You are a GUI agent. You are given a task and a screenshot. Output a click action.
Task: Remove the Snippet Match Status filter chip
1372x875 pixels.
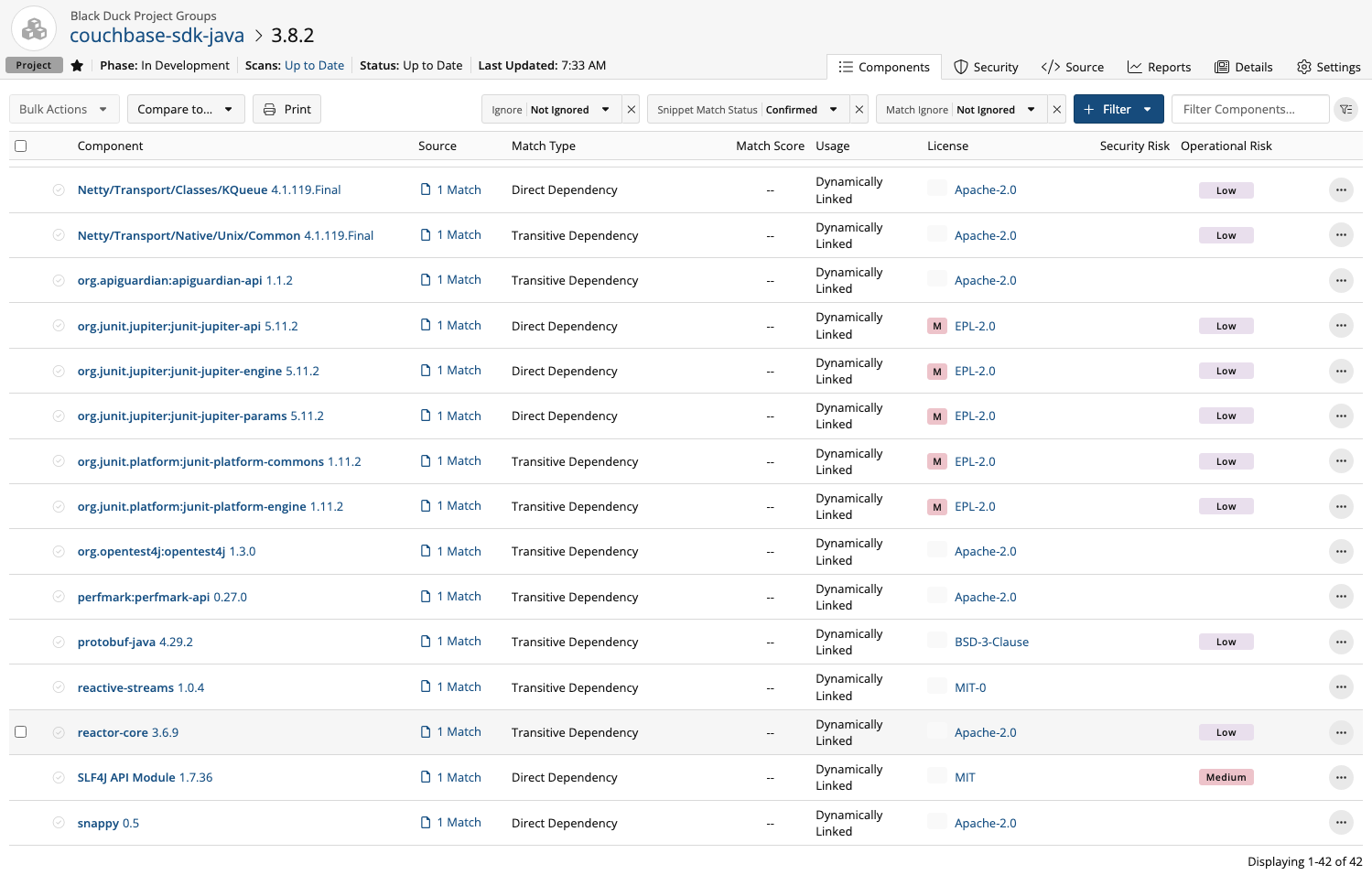pyautogui.click(x=859, y=110)
